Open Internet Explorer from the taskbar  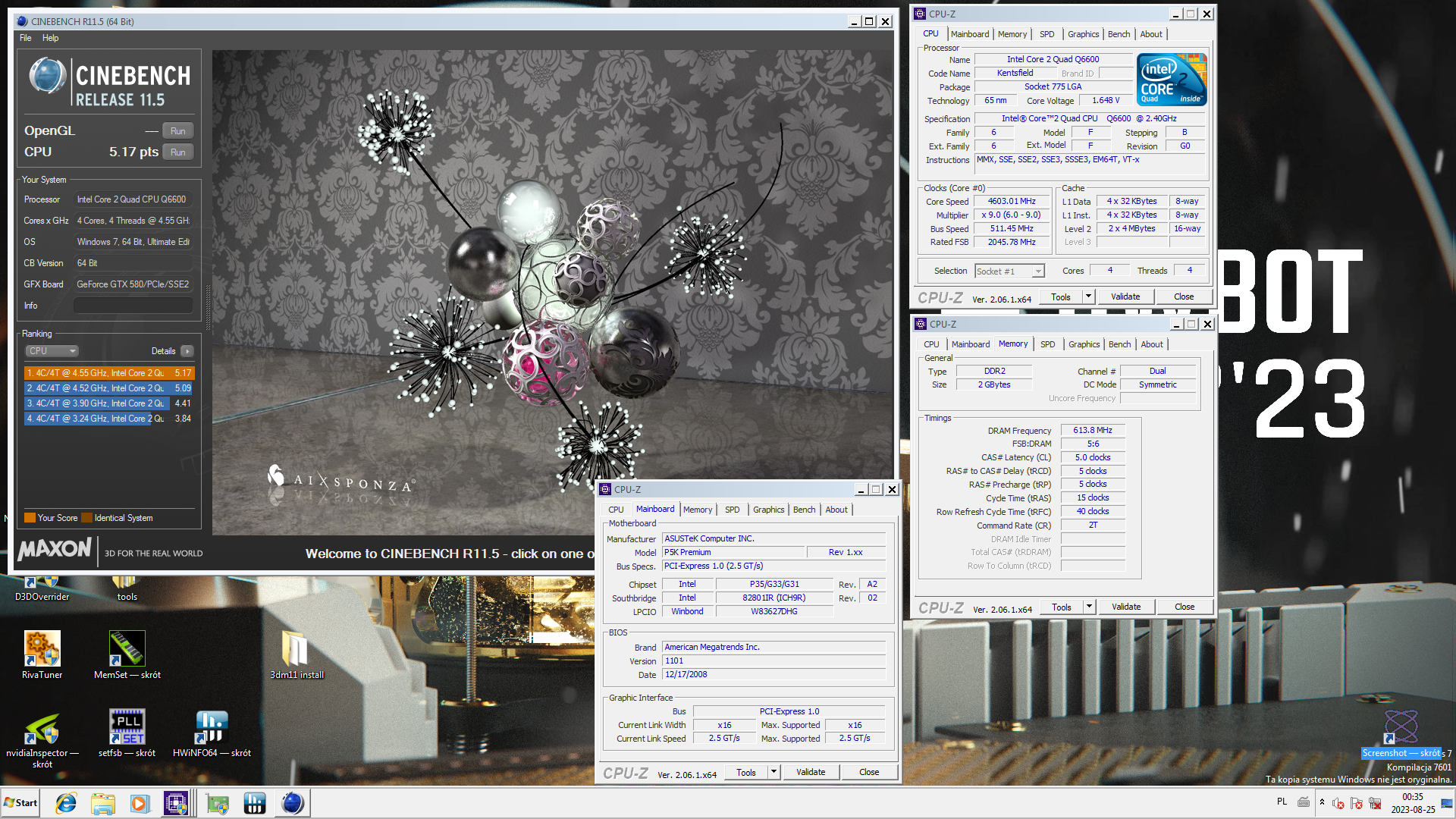(66, 803)
